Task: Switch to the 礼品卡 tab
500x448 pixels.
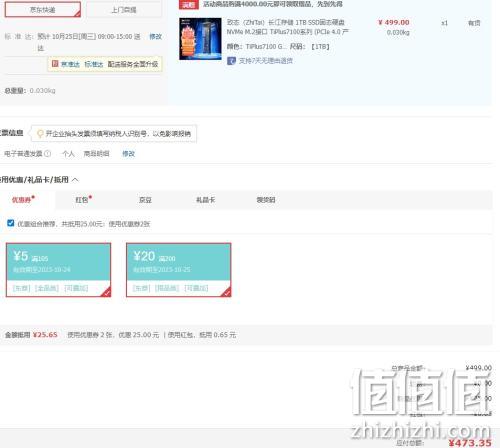Action: tap(205, 200)
